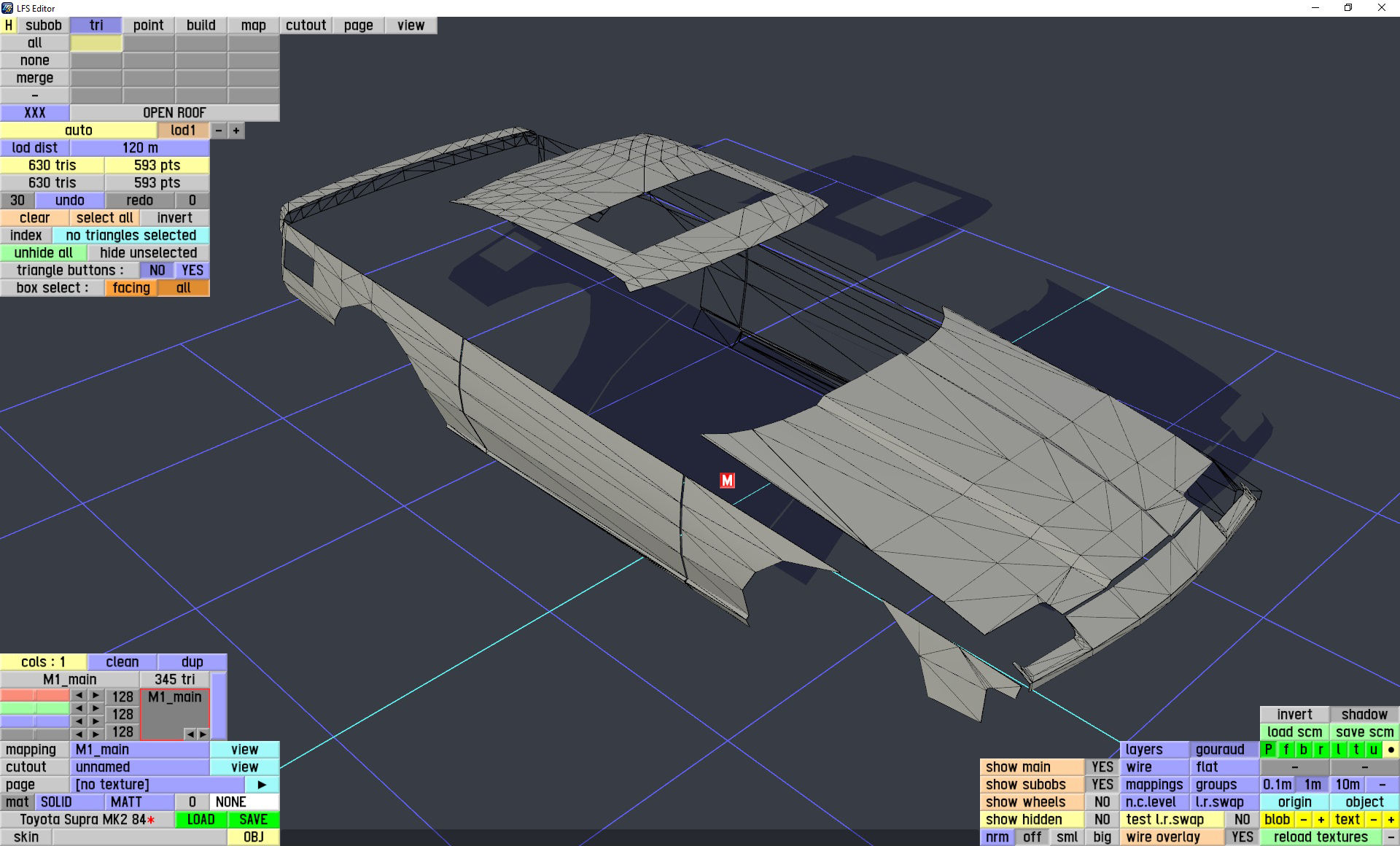Click the green SAVE button
Screen dimensions: 1400x846
point(253,819)
